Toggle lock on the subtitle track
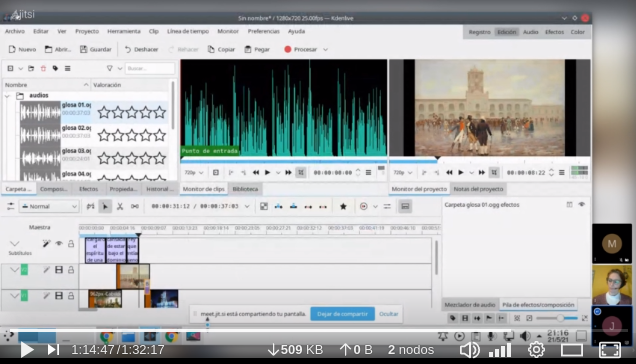Image resolution: width=636 pixels, height=364 pixels. [71, 243]
